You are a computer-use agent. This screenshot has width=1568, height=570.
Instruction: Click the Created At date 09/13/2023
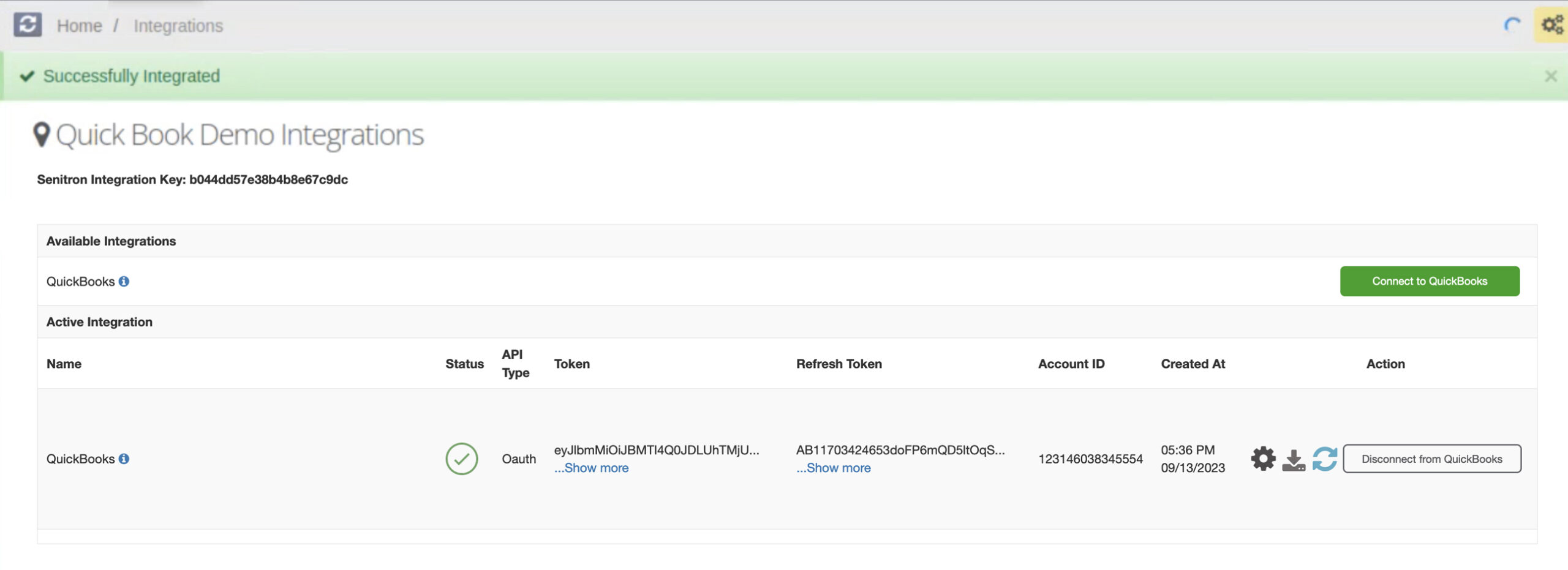point(1193,468)
